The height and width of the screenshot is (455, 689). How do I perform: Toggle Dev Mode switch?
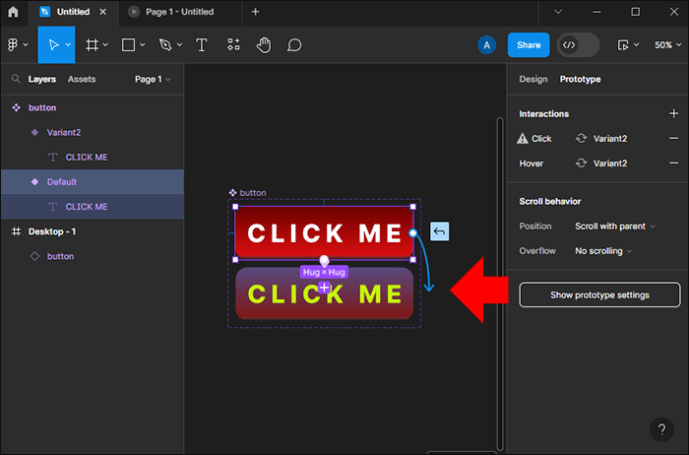pos(578,45)
